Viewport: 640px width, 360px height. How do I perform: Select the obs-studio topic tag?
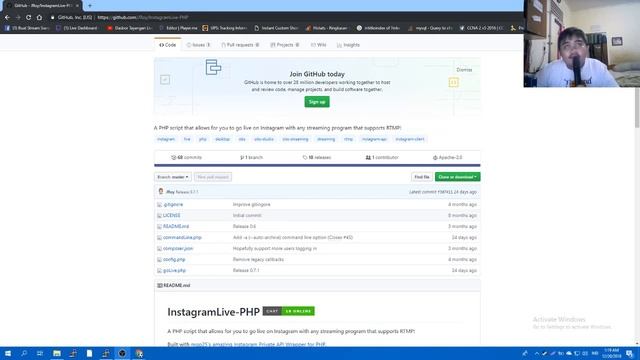[264, 139]
